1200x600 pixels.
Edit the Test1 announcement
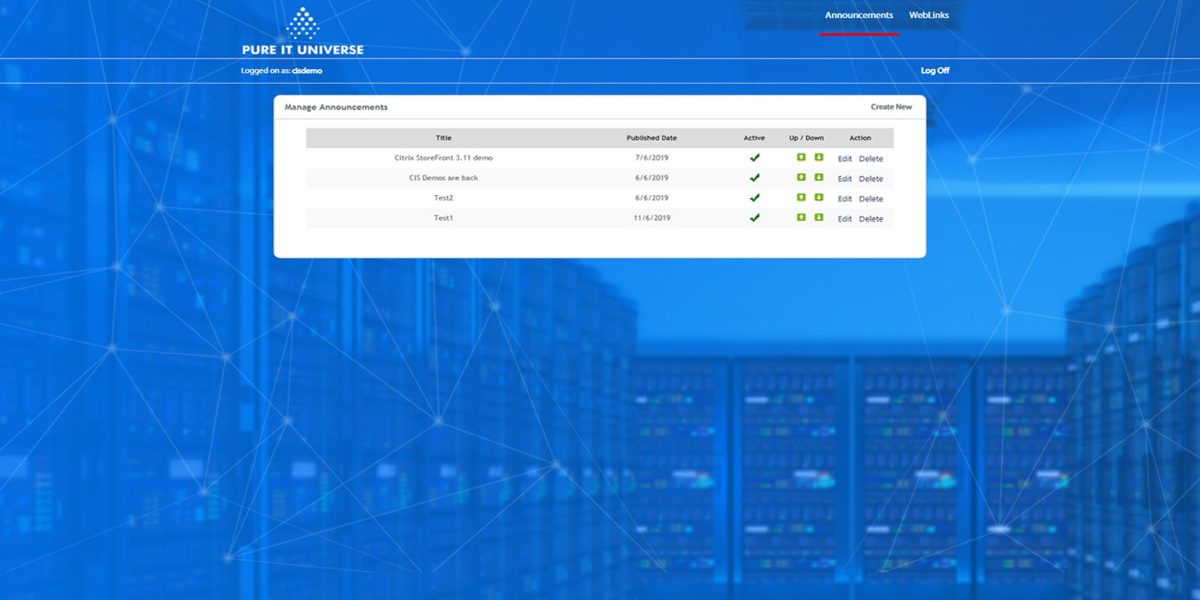point(846,218)
